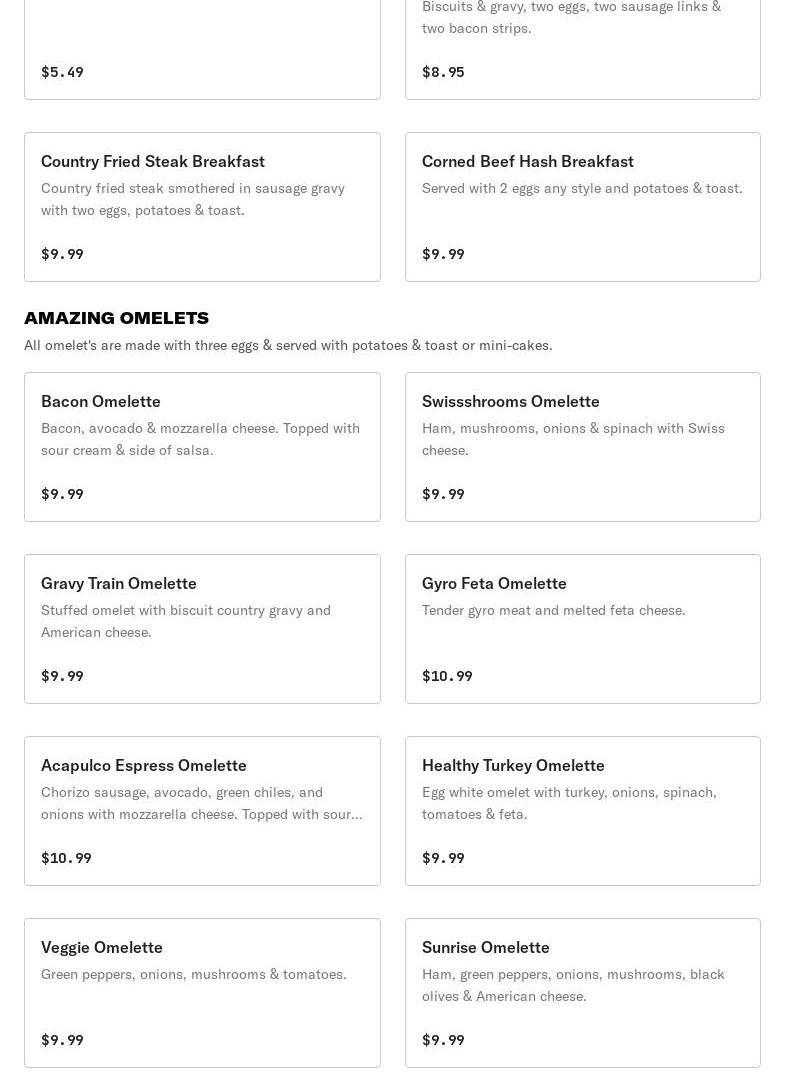The image size is (785, 1082).
Task: Click the Amazing Omelets section heading
Action: coord(116,318)
